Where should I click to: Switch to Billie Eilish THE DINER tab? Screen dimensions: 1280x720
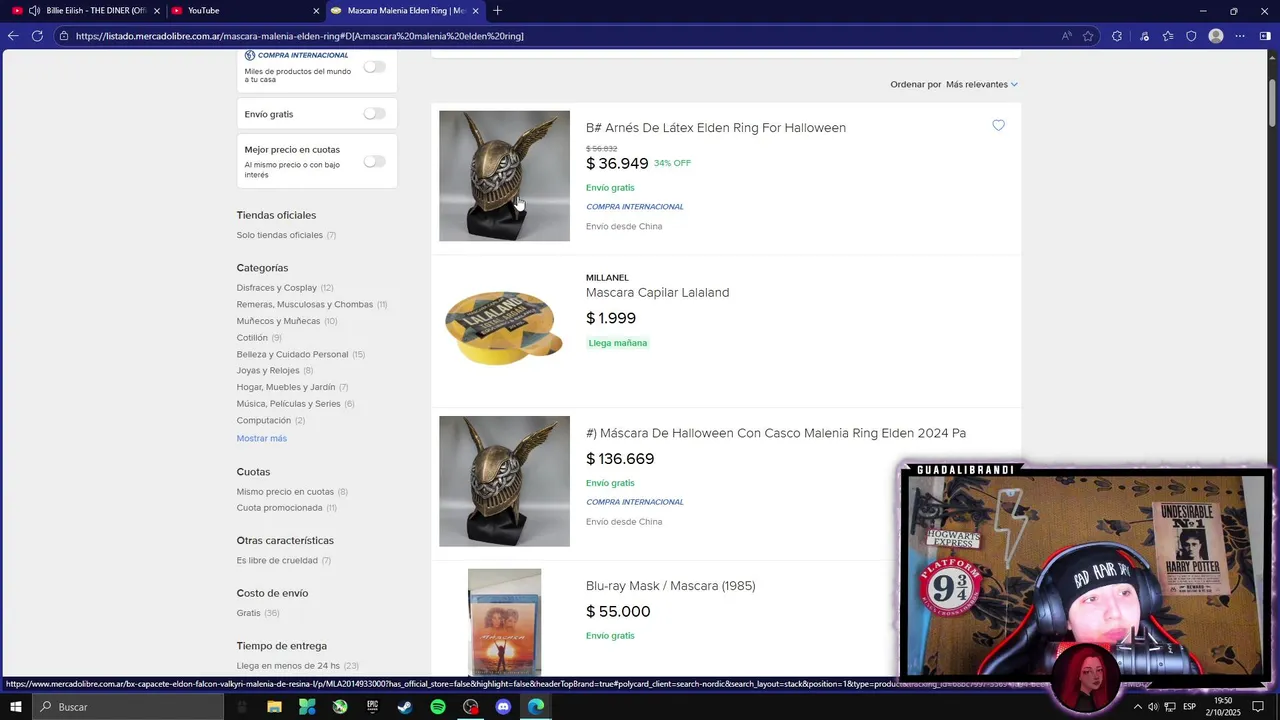pyautogui.click(x=84, y=11)
